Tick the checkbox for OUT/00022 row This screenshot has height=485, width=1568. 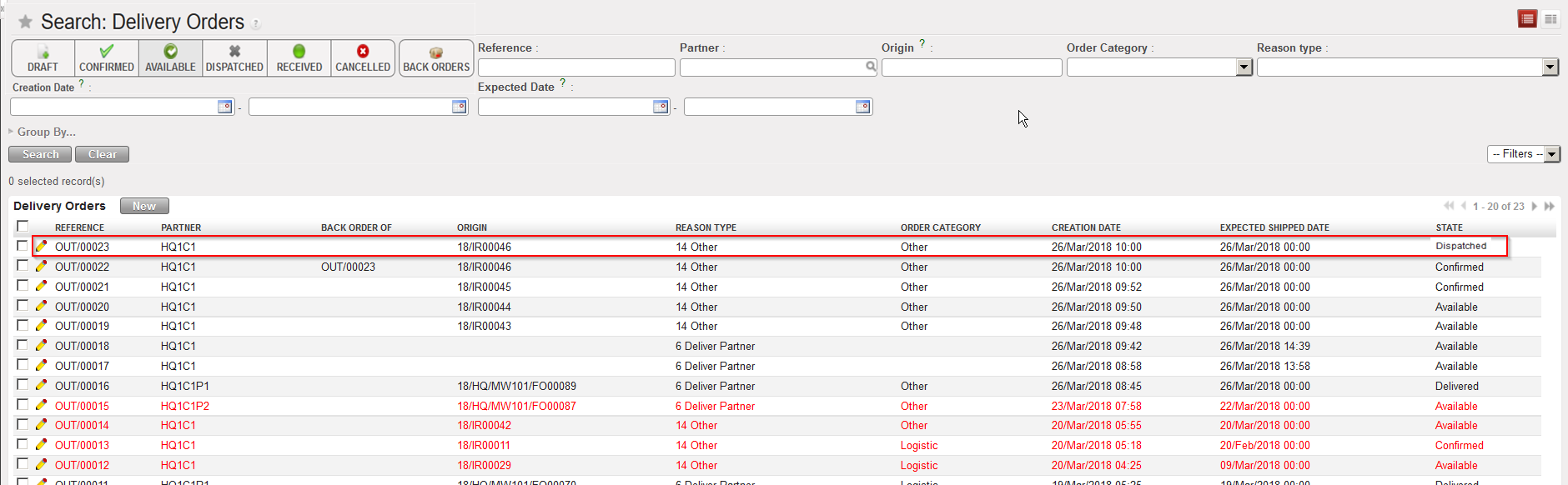(23, 266)
